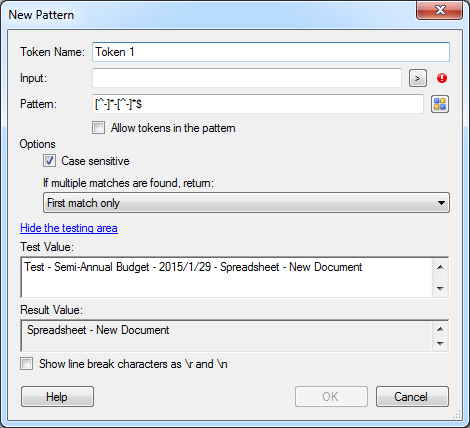Click into the empty Input field
Image resolution: width=470 pixels, height=428 pixels.
[x=247, y=78]
